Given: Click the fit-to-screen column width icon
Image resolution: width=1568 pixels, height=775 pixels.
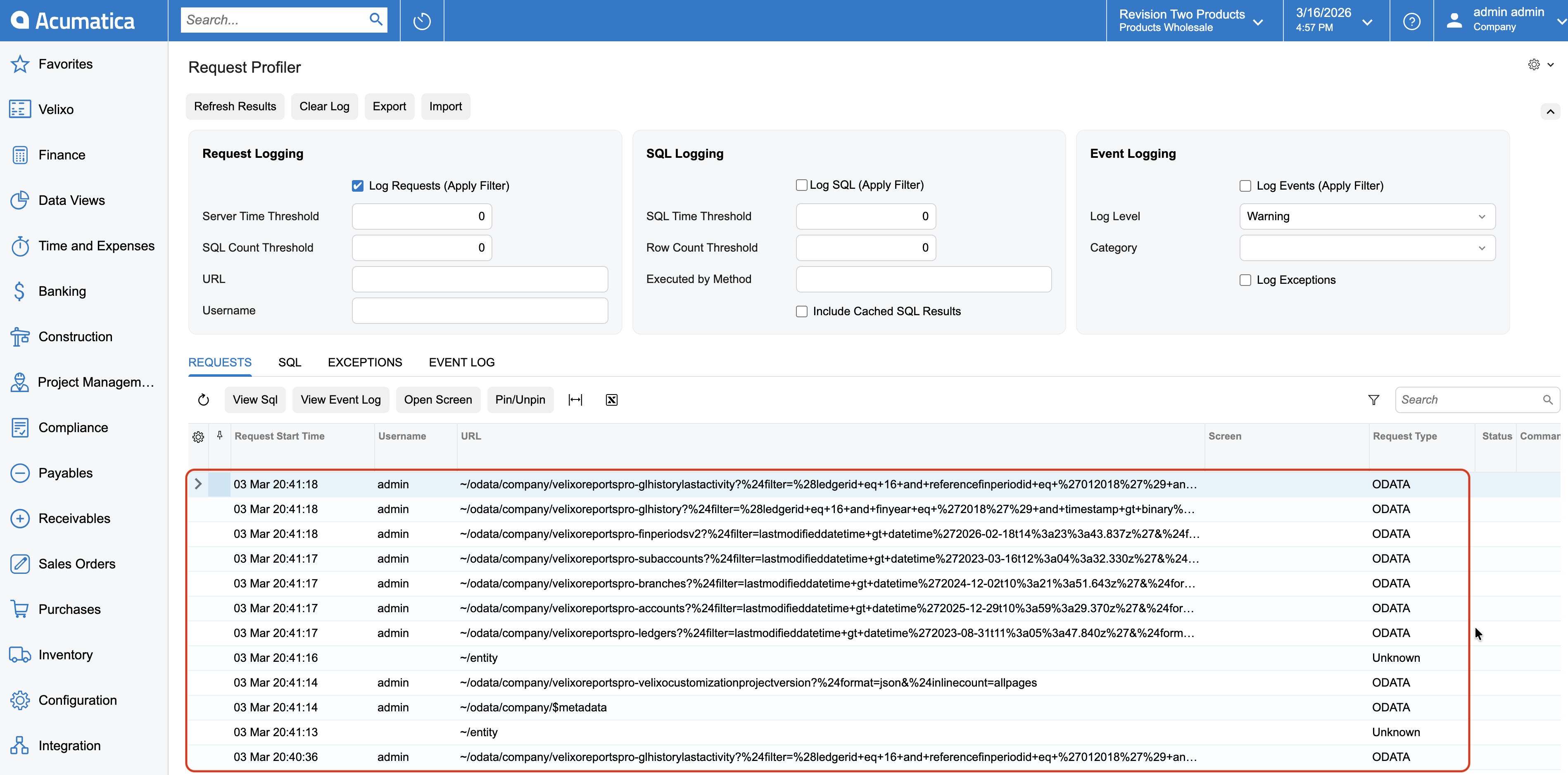Looking at the screenshot, I should 575,400.
